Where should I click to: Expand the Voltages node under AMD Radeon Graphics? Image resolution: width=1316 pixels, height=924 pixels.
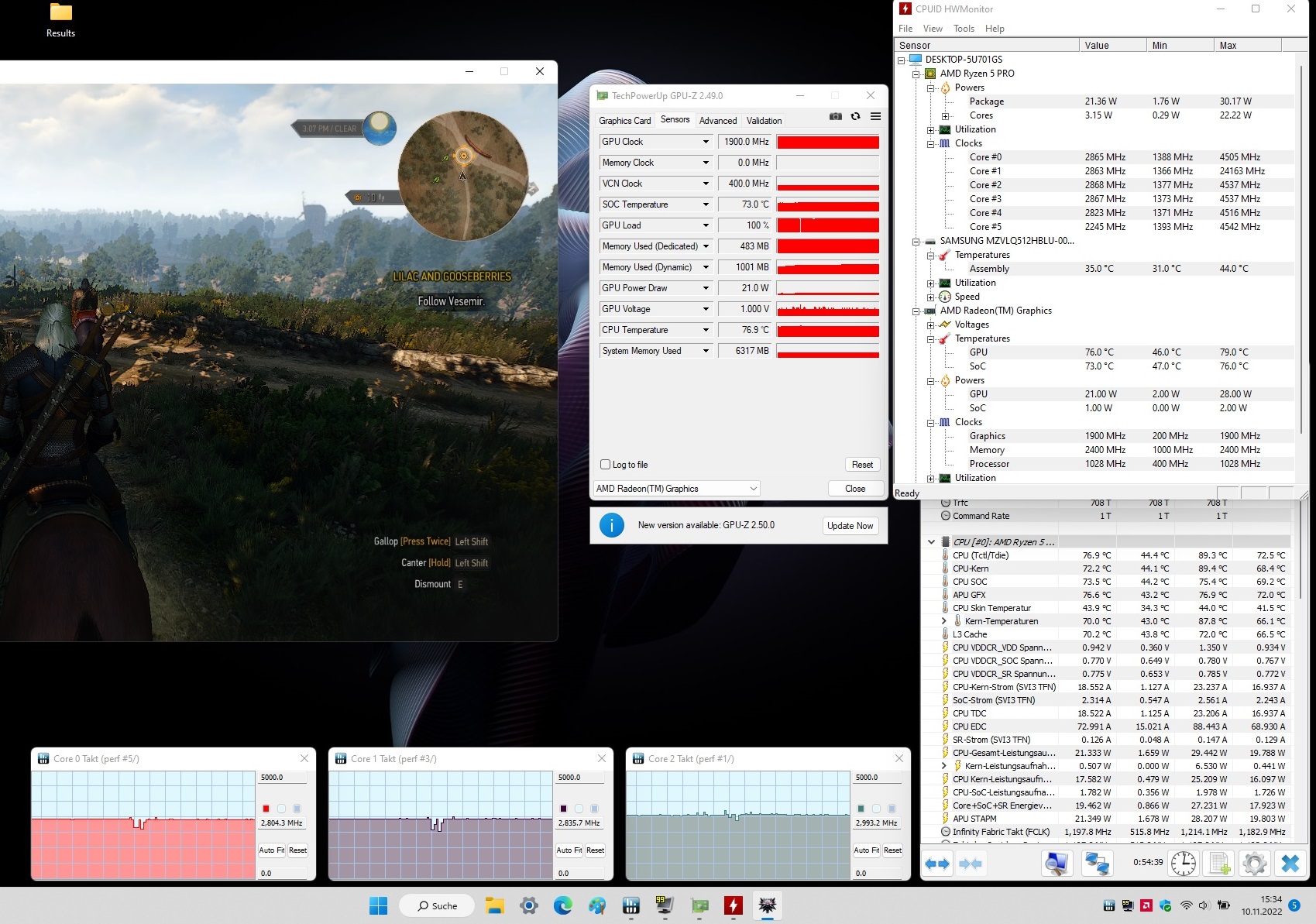(931, 325)
